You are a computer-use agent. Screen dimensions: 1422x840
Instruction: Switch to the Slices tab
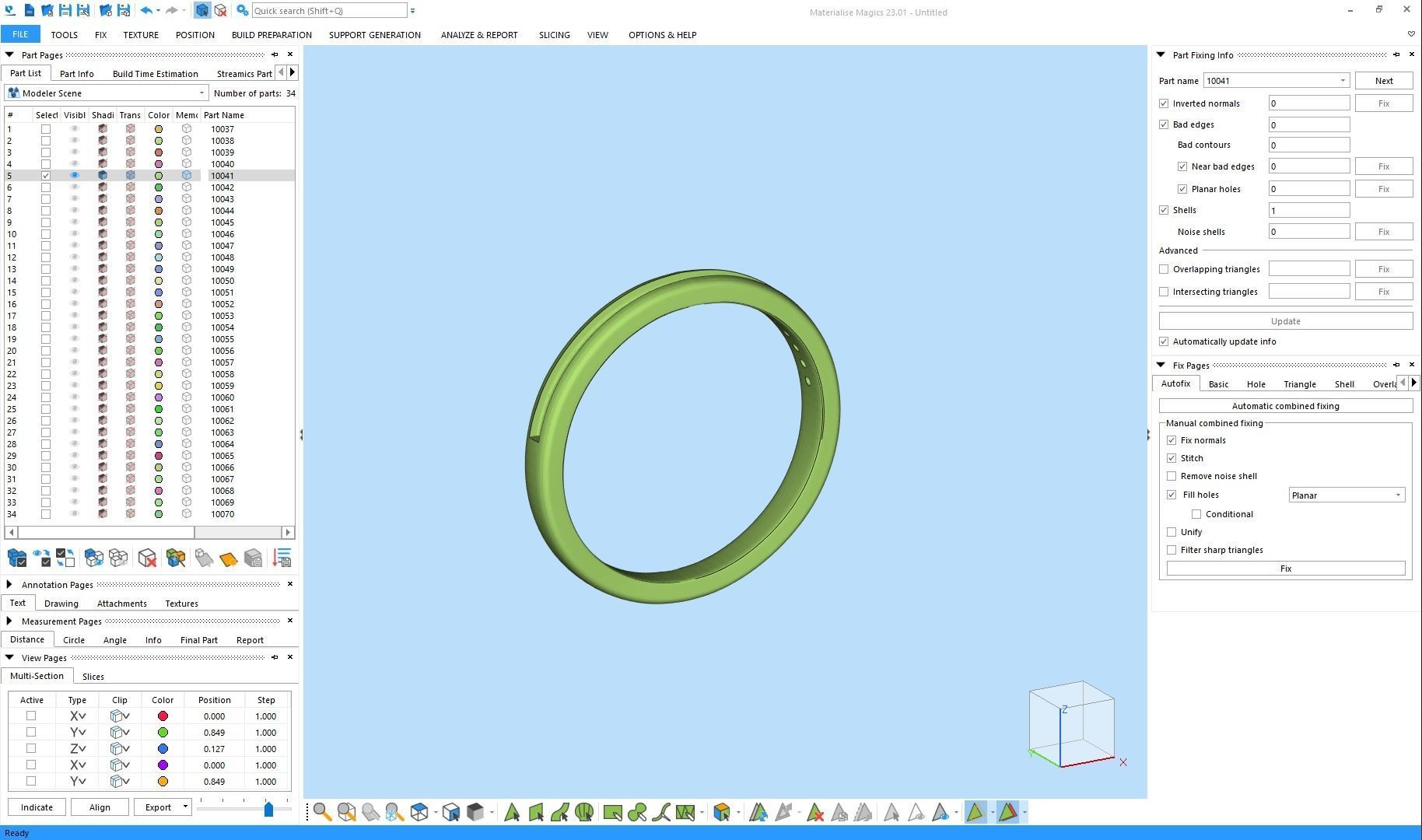pos(93,677)
